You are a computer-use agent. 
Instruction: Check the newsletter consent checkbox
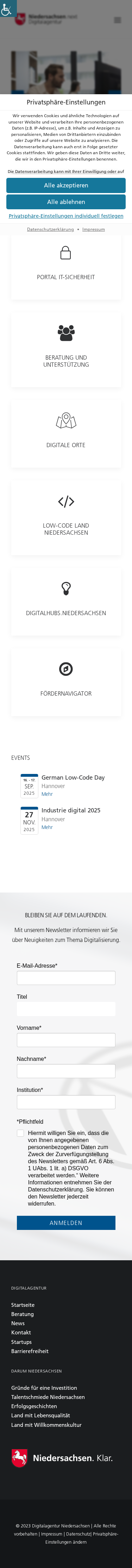pos(20,1134)
